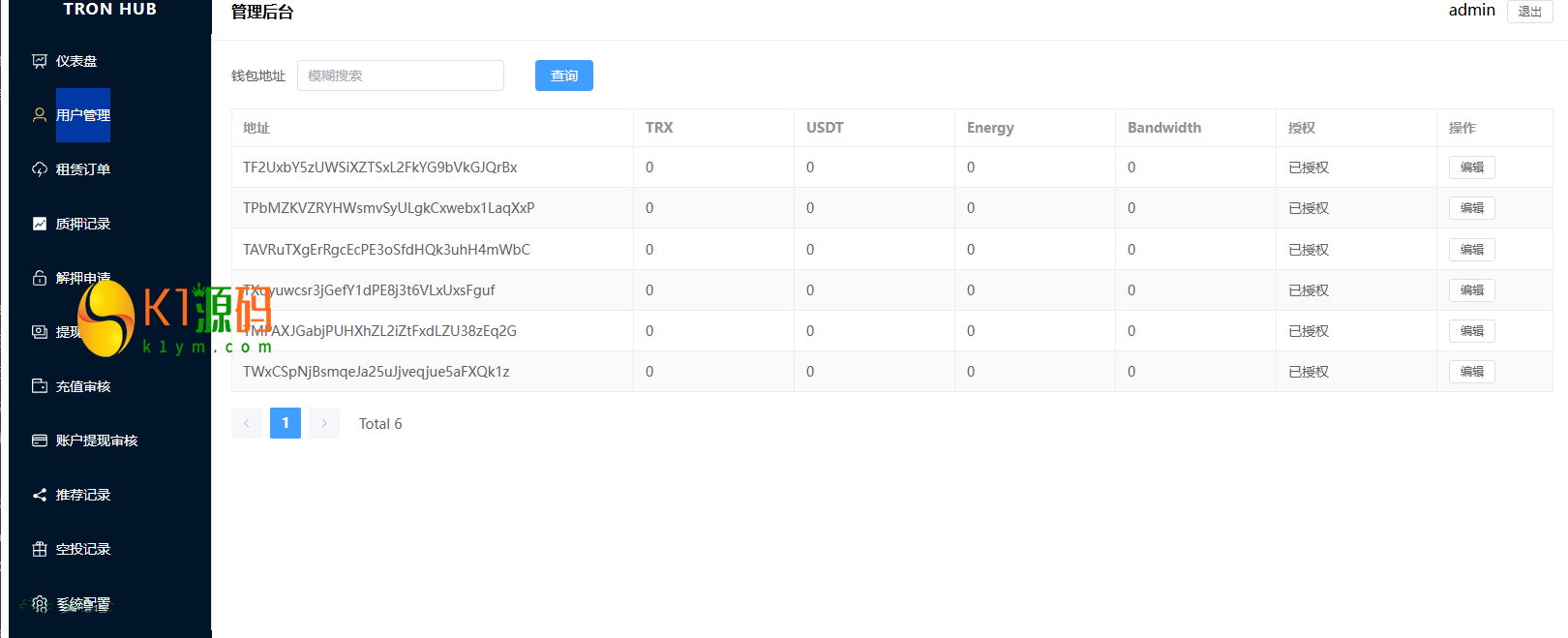This screenshot has height=638, width=1568.
Task: Click 编辑 for address TPbMZKVZRYHWsmvSyULgkCxwebx1LaqXxP
Action: tap(1472, 208)
